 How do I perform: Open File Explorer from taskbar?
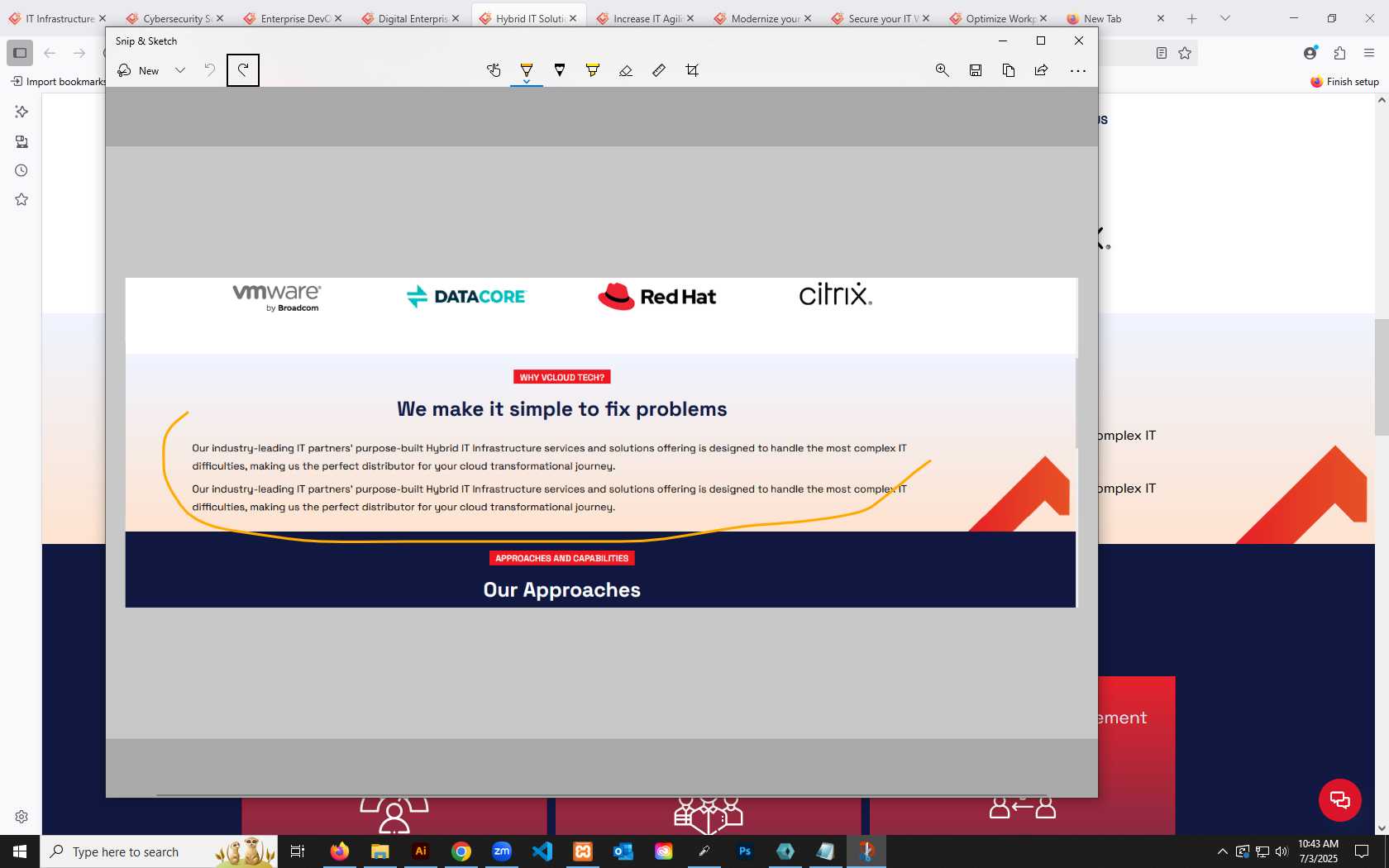coord(380,851)
